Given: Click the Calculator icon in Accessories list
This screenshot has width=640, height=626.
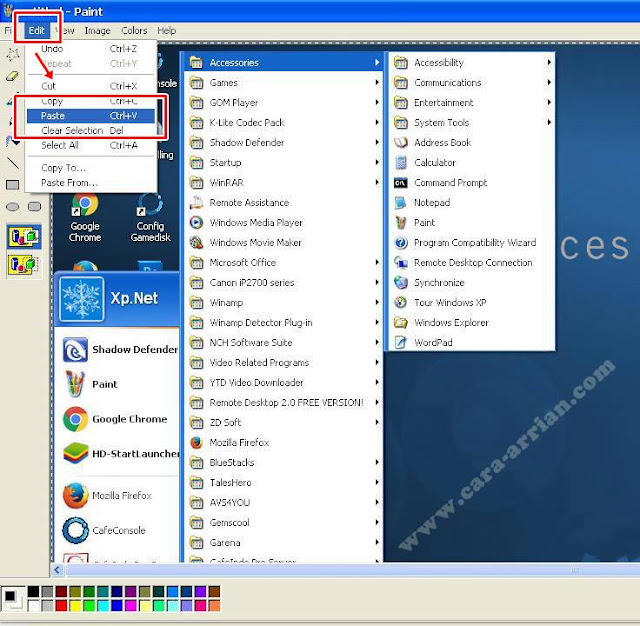Looking at the screenshot, I should (401, 162).
